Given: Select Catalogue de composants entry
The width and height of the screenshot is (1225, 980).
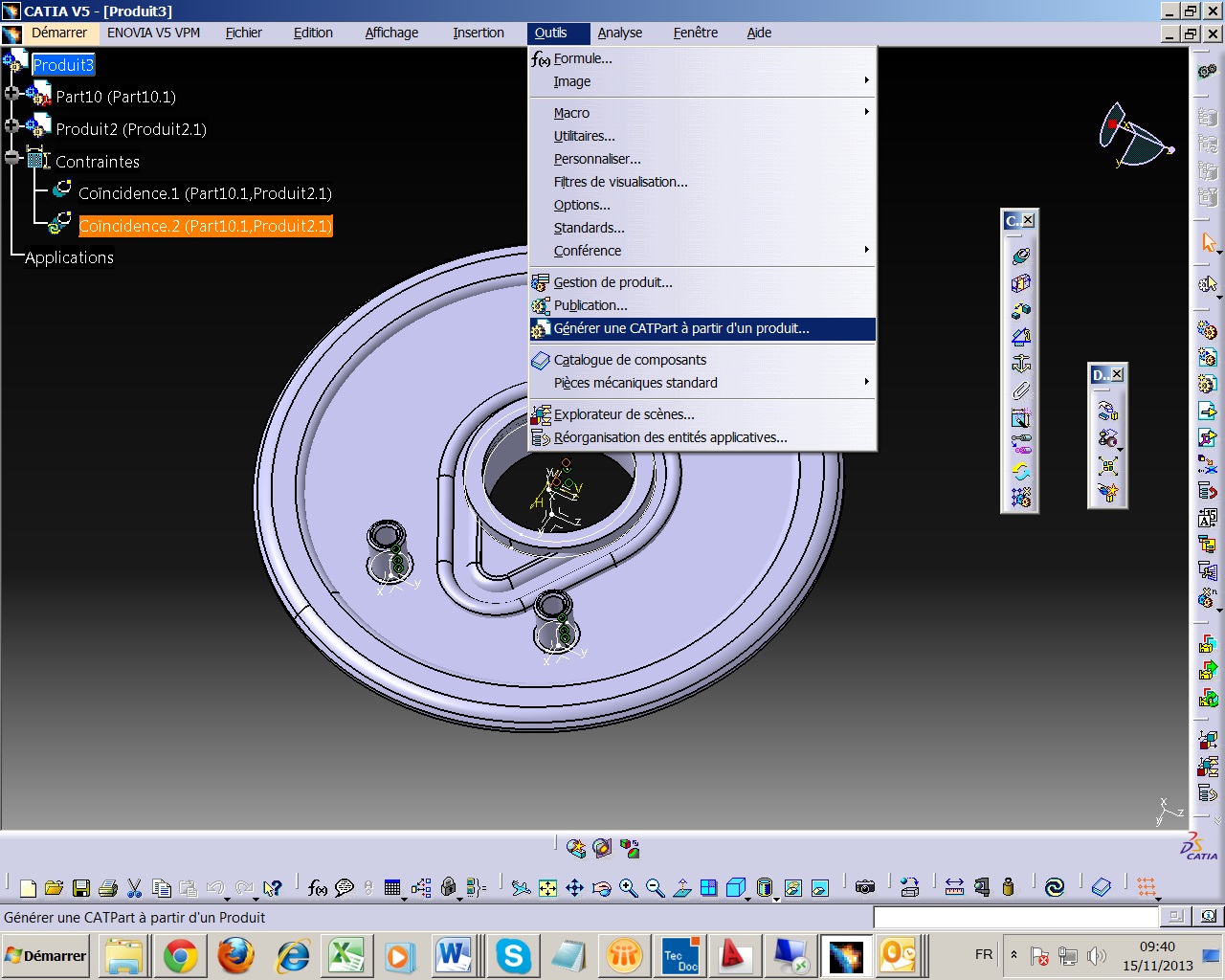Looking at the screenshot, I should tap(702, 360).
